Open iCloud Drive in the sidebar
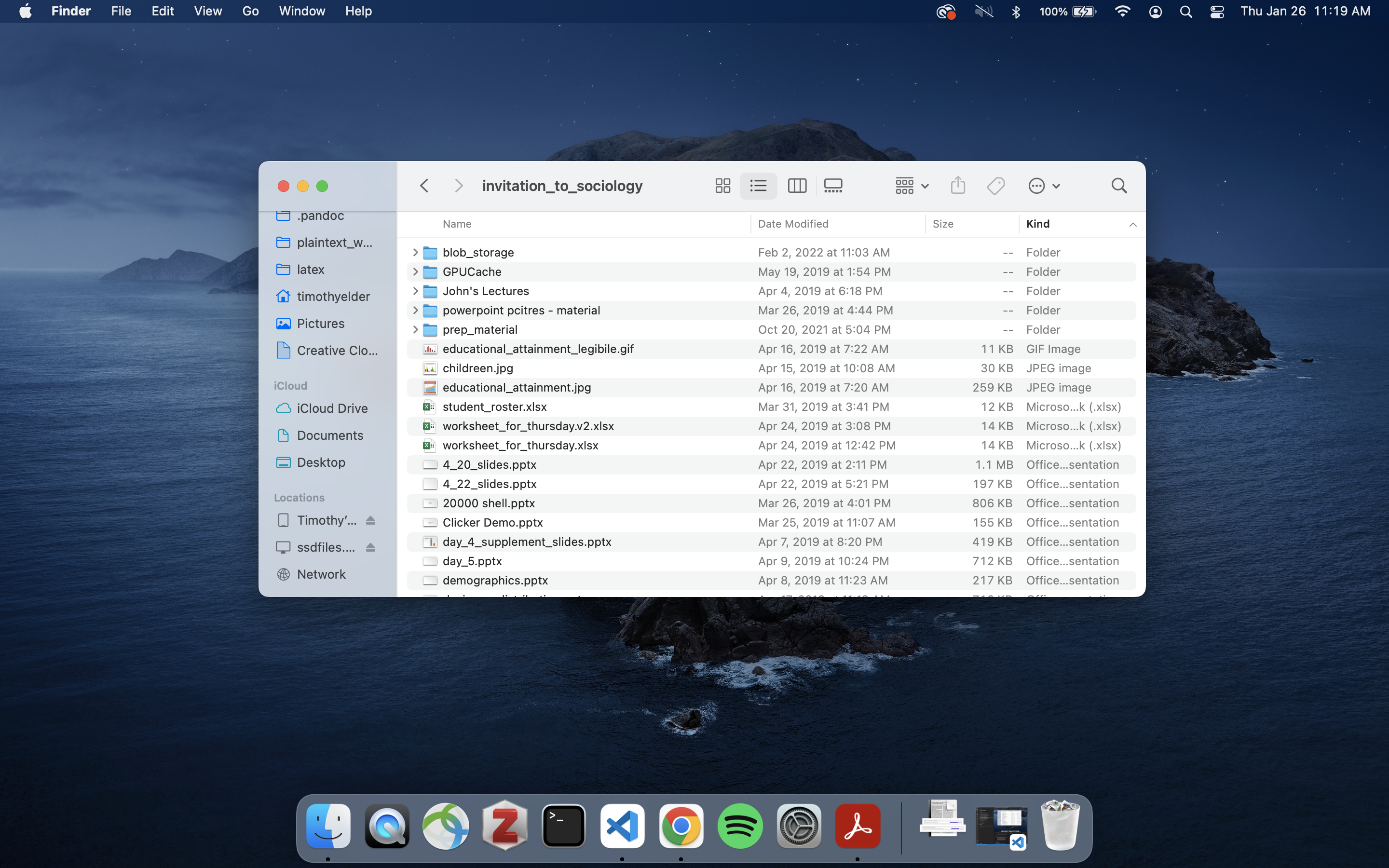The height and width of the screenshot is (868, 1389). pos(322,408)
